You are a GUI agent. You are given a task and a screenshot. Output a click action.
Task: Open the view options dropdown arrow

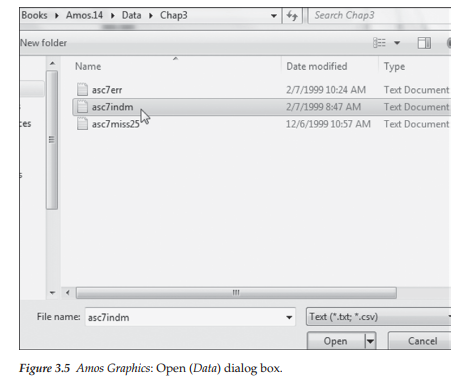point(397,43)
